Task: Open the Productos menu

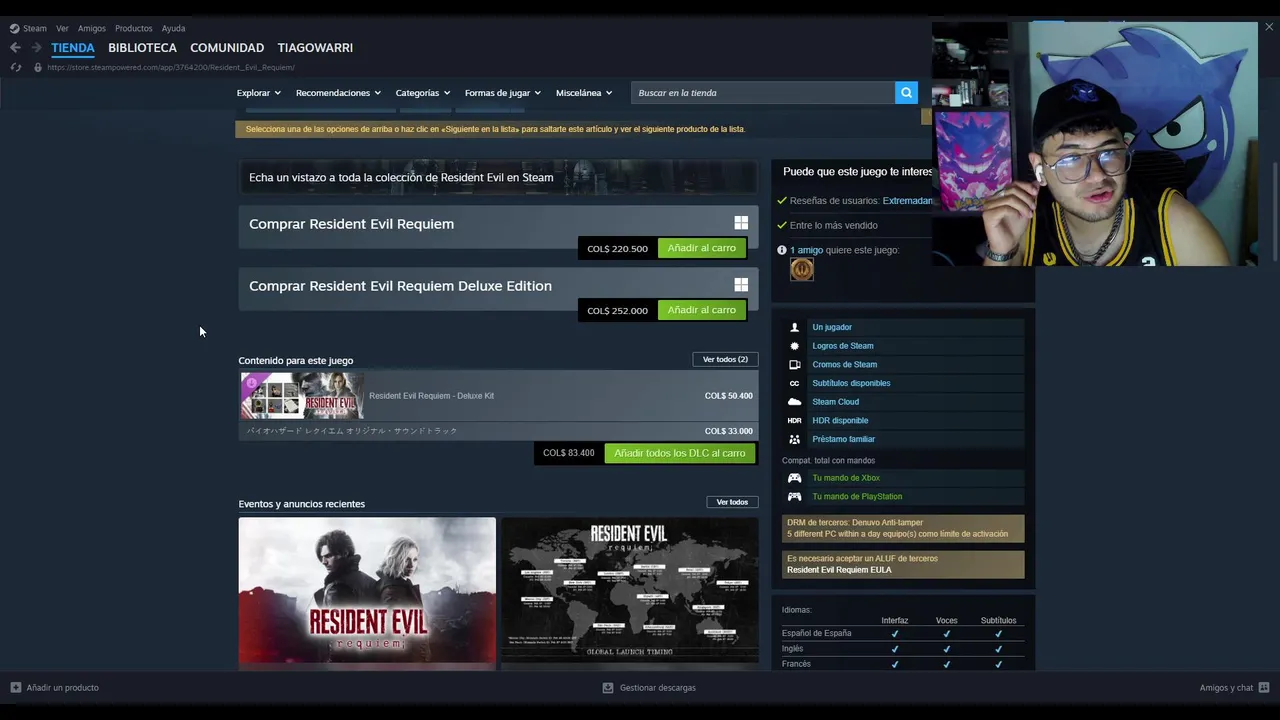Action: pyautogui.click(x=133, y=28)
